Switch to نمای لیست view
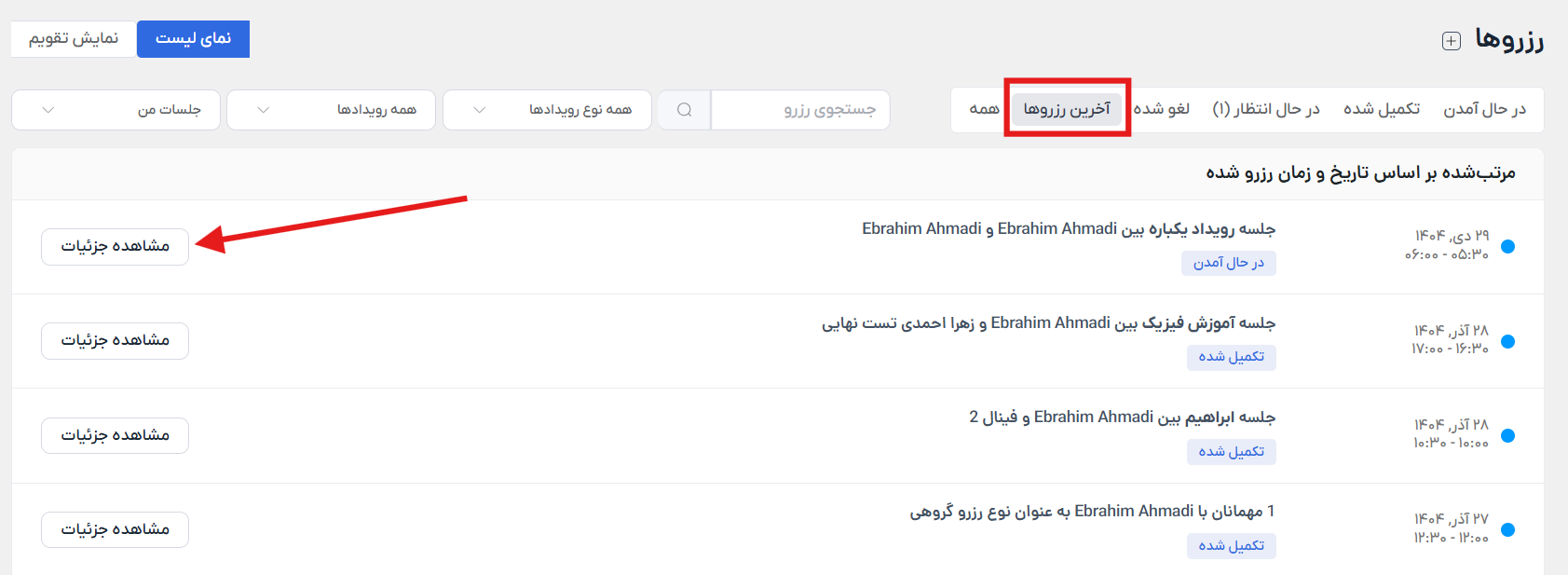Viewport: 1568px width, 575px height. pyautogui.click(x=193, y=39)
